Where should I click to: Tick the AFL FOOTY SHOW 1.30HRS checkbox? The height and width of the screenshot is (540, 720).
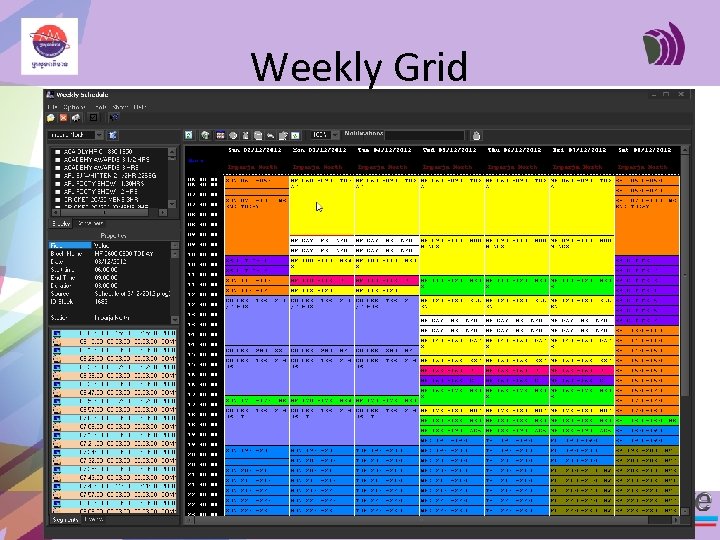coord(57,184)
